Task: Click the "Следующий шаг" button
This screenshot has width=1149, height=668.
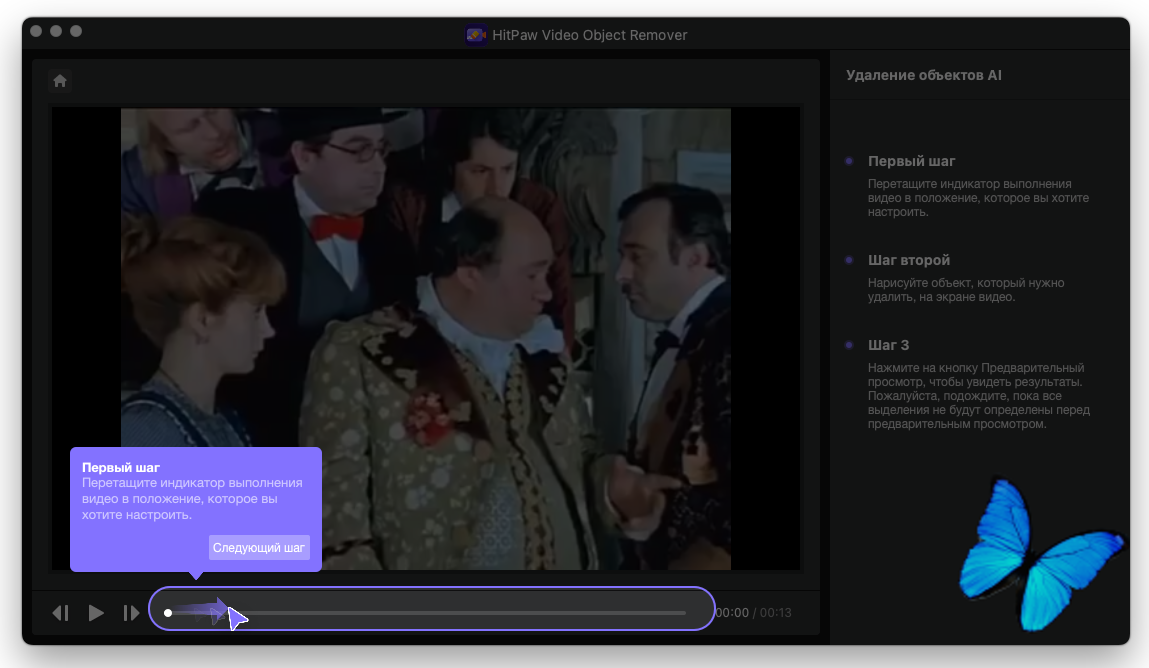Action: pyautogui.click(x=259, y=548)
